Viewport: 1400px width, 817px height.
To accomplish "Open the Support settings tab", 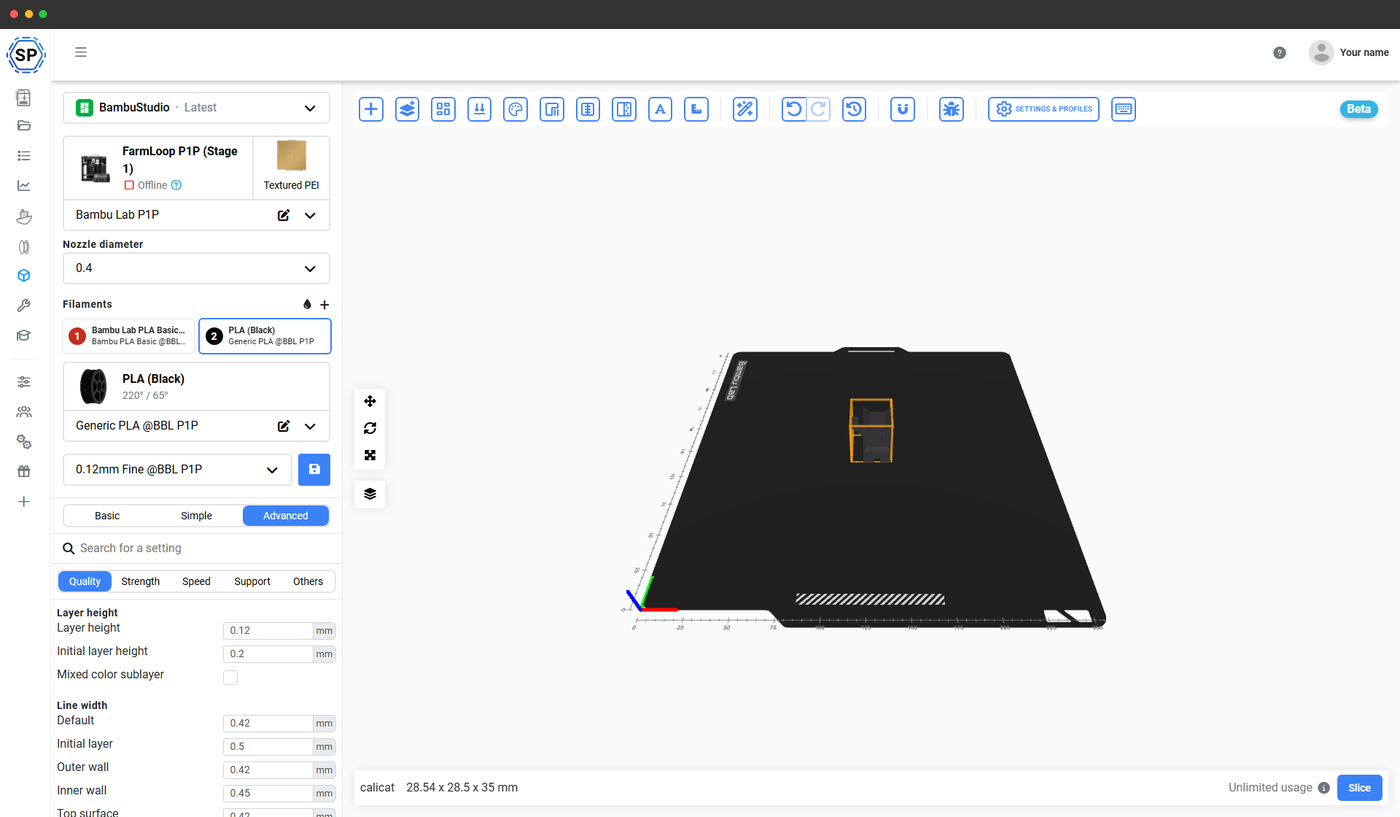I will point(252,581).
